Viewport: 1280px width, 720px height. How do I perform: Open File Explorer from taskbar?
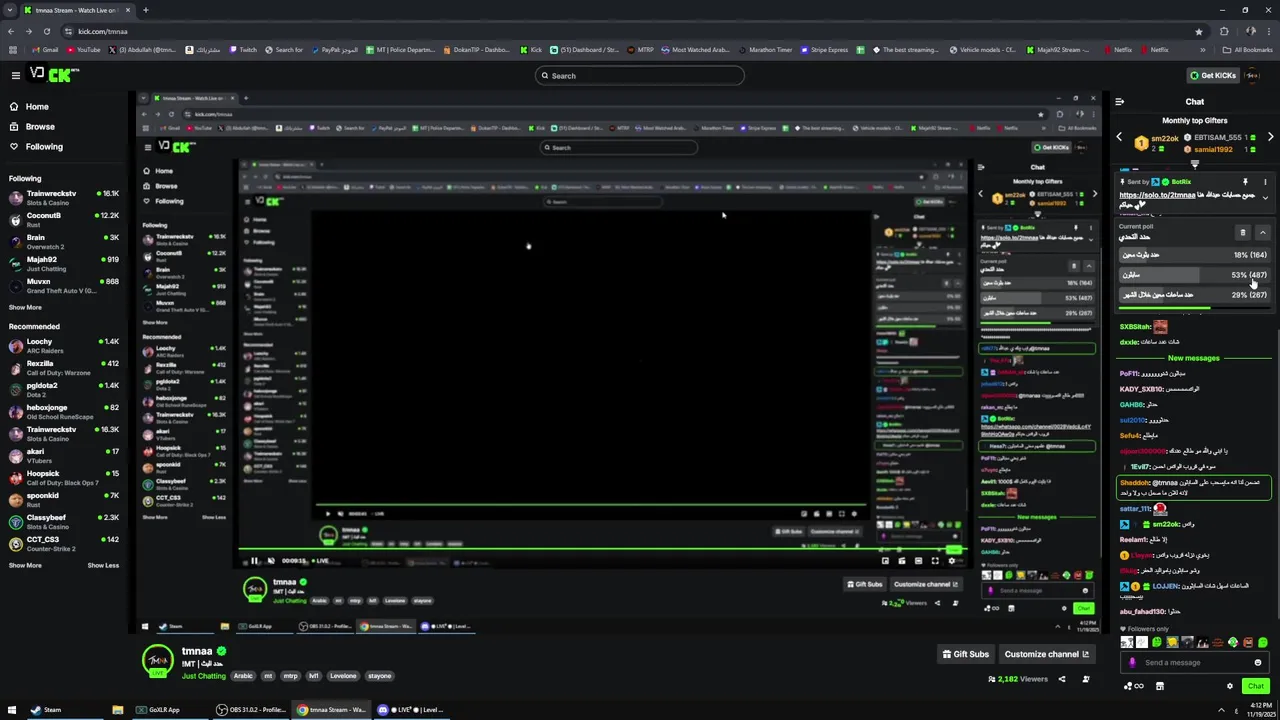tap(118, 710)
